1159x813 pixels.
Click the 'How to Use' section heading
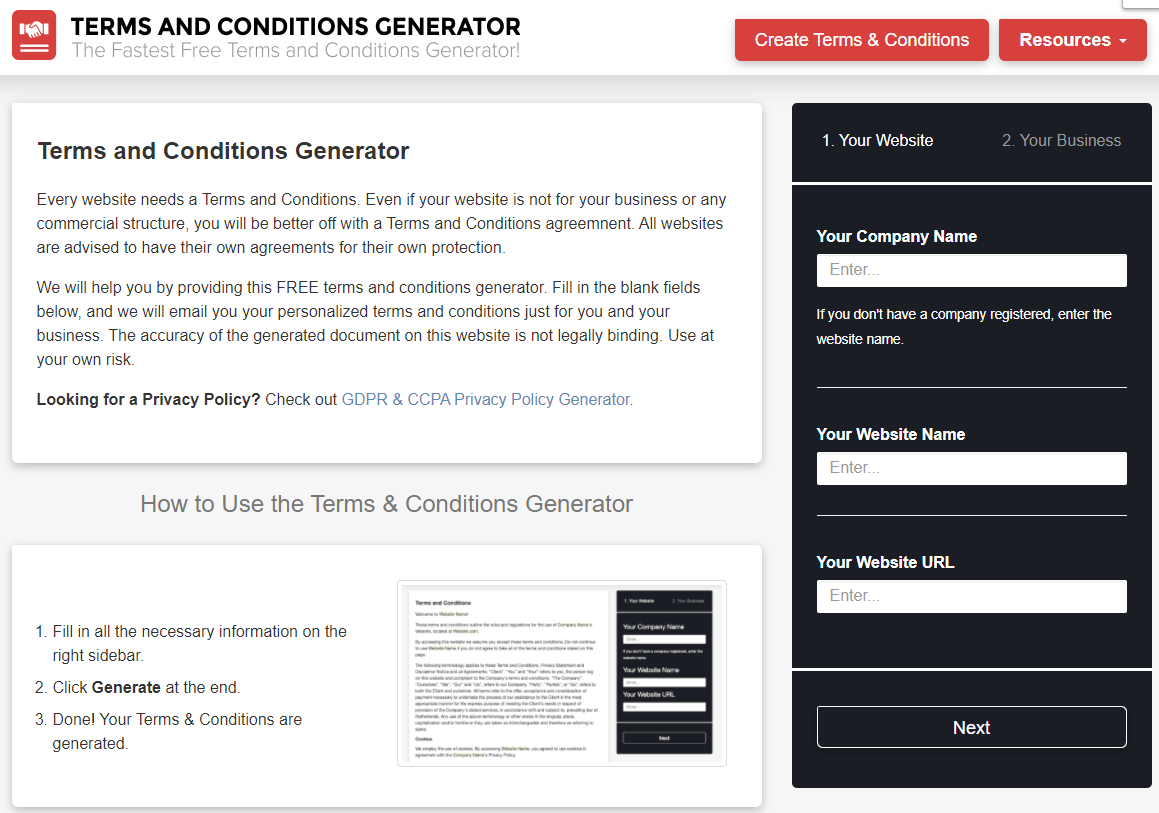point(388,504)
